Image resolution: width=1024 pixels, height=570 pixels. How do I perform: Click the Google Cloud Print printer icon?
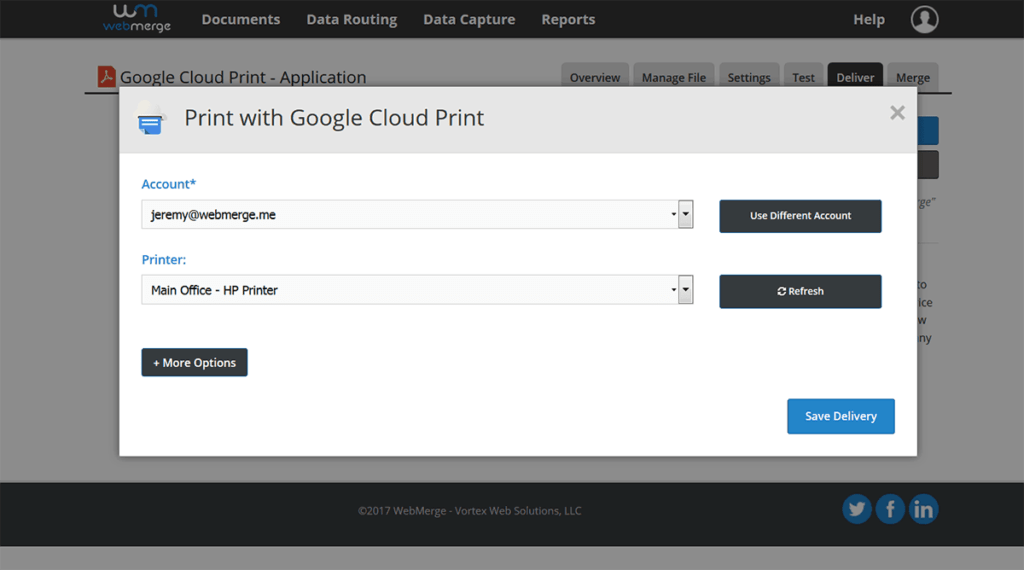[150, 119]
